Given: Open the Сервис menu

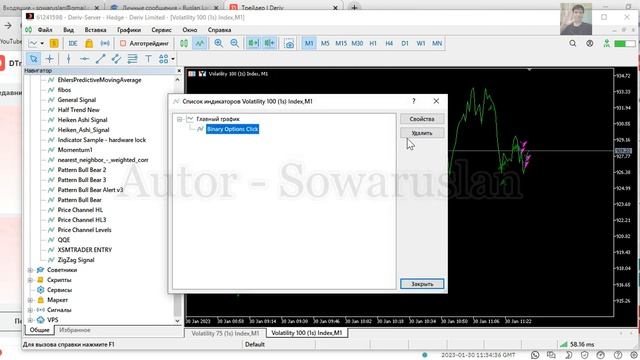Looking at the screenshot, I should [161, 30].
